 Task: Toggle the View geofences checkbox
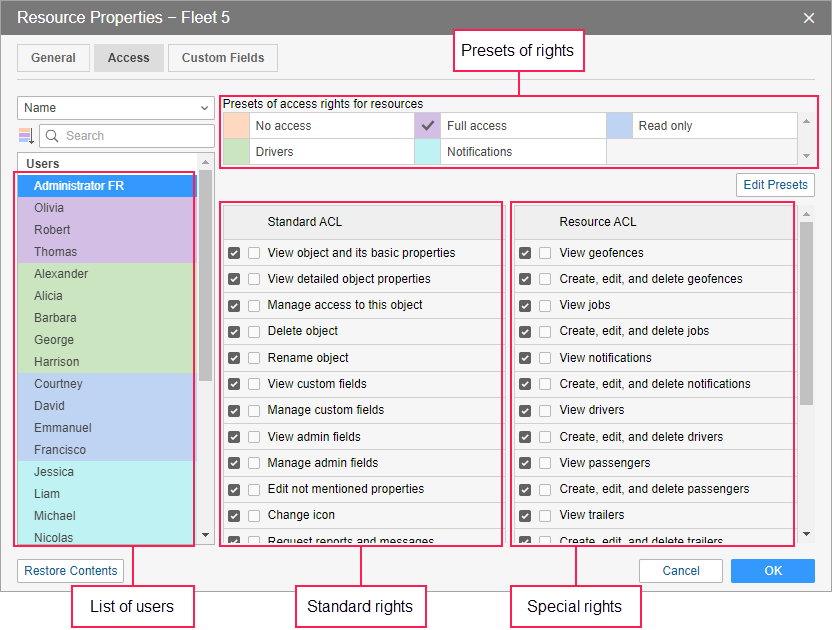(x=525, y=253)
